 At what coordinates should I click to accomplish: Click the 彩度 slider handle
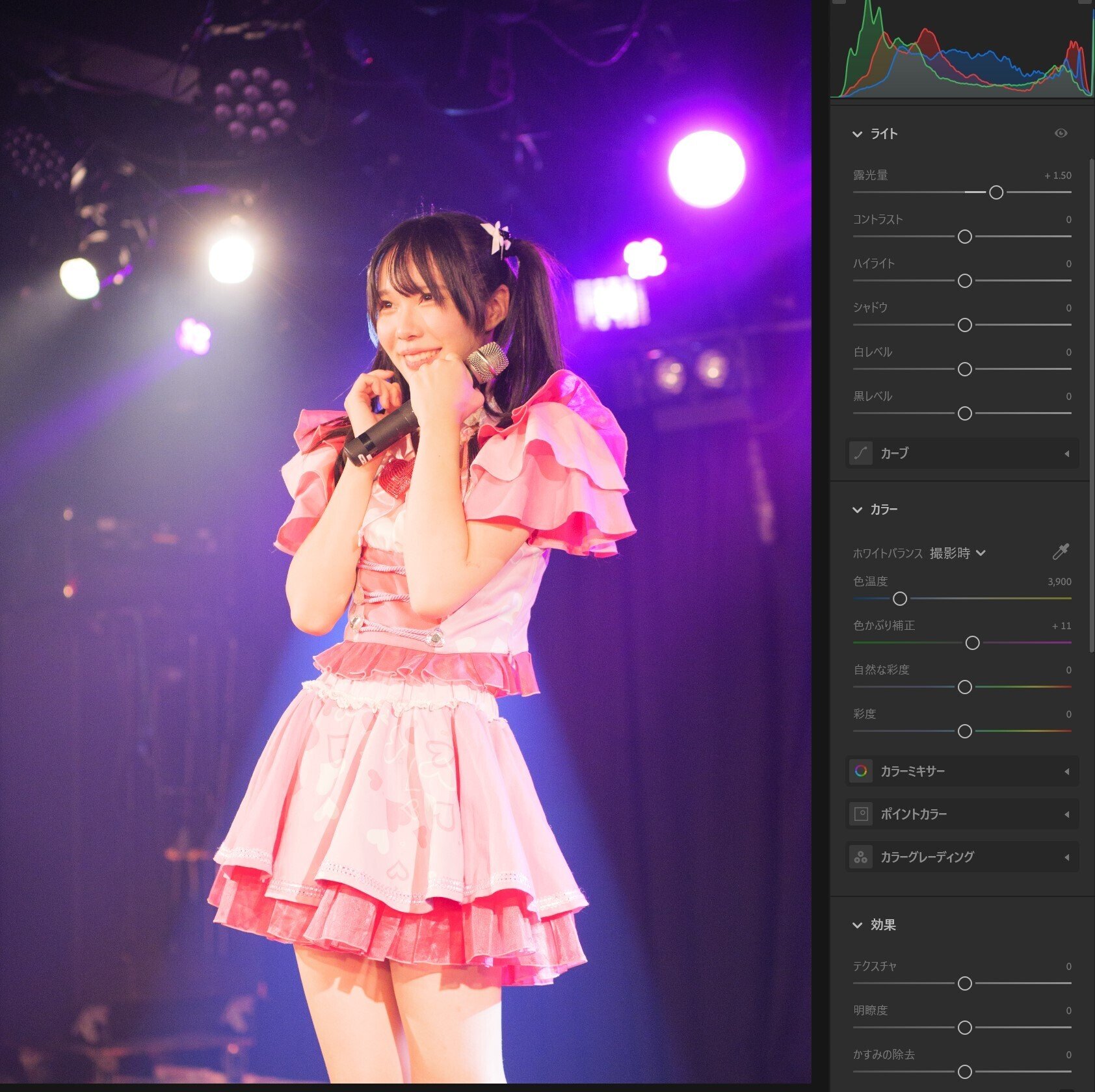coord(965,731)
